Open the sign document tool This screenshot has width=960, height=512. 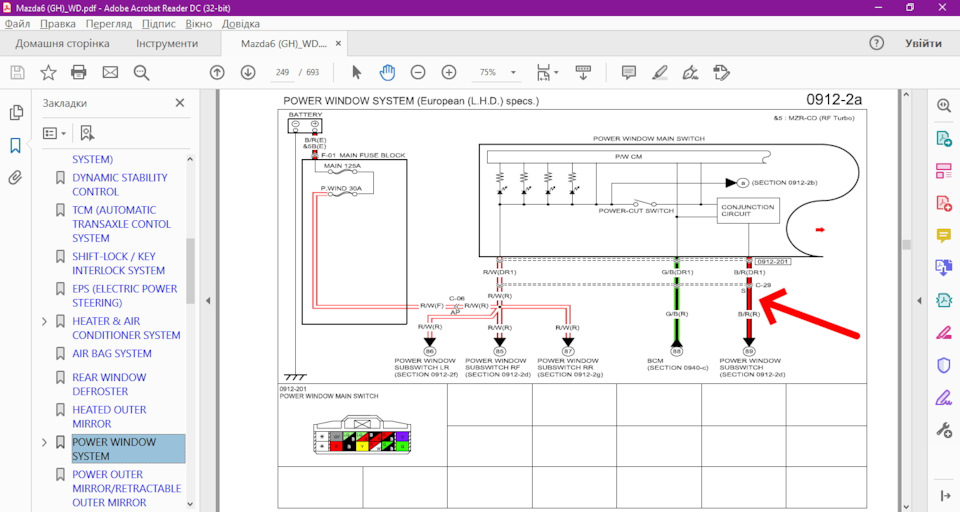(x=691, y=72)
